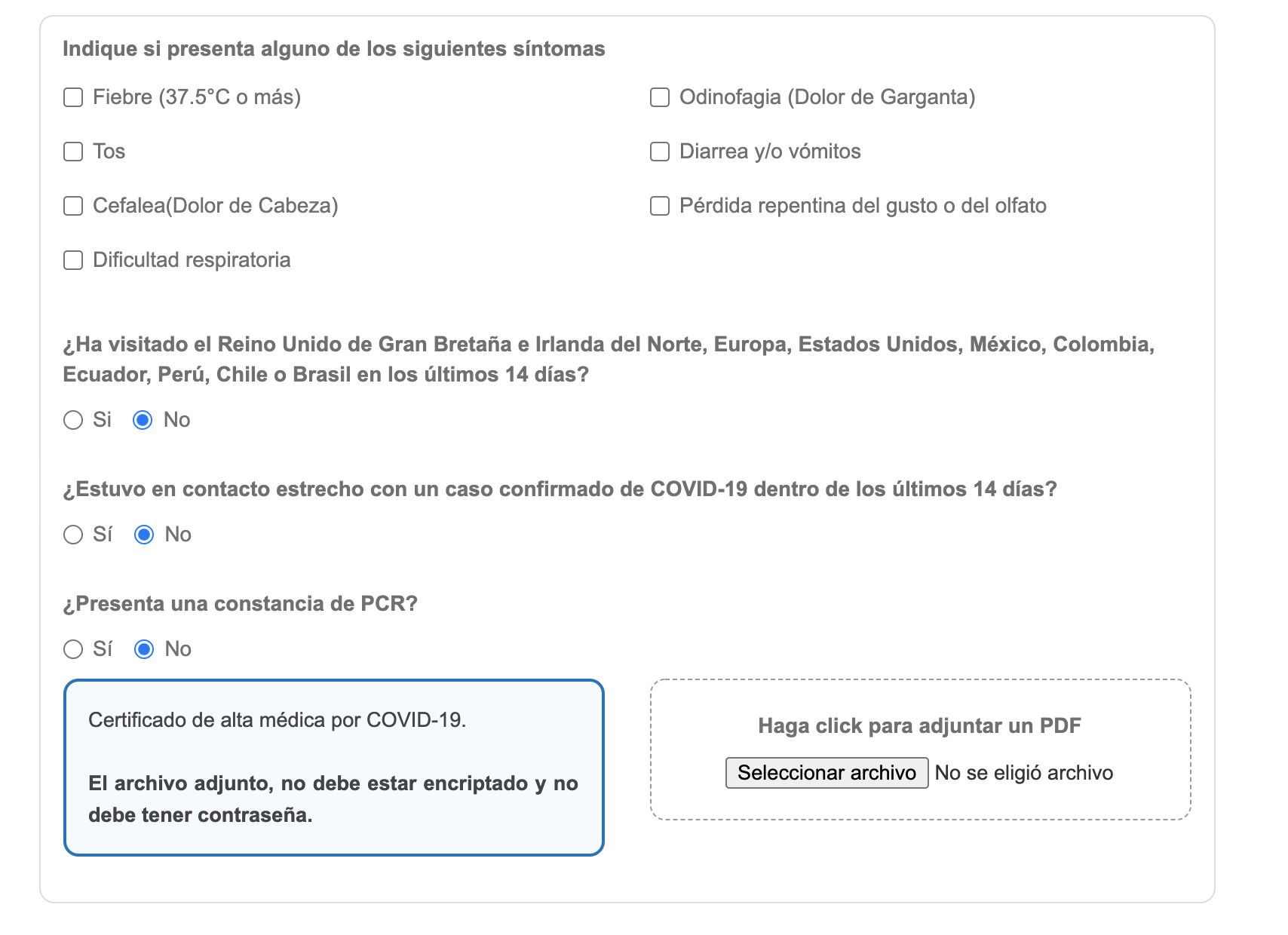1288x935 pixels.
Task: Check the Odinofagia (Dolor de Garganta) checkbox
Action: pyautogui.click(x=660, y=98)
